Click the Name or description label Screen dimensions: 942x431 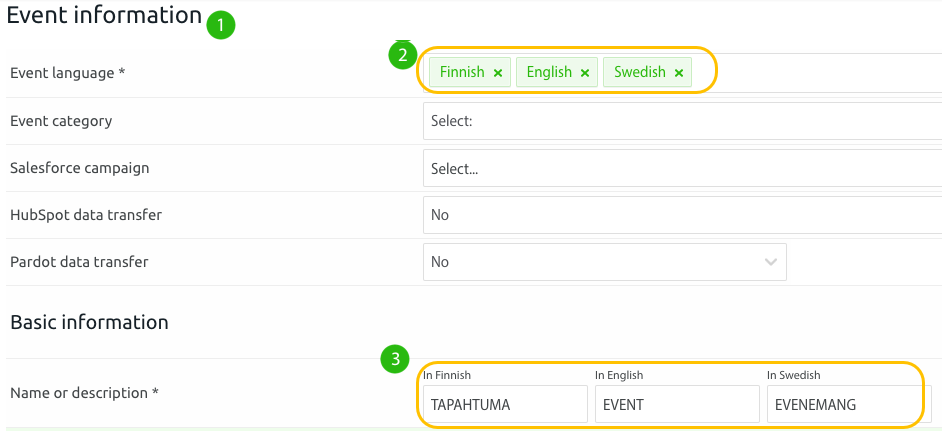85,393
